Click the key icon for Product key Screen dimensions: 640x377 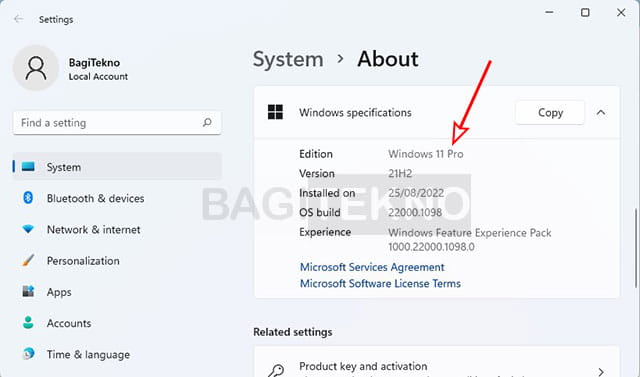click(276, 371)
